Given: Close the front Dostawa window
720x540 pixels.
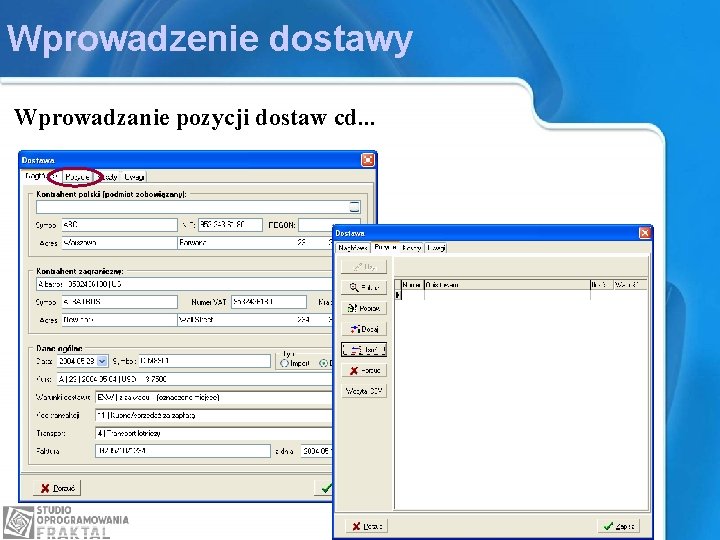Looking at the screenshot, I should pos(645,233).
